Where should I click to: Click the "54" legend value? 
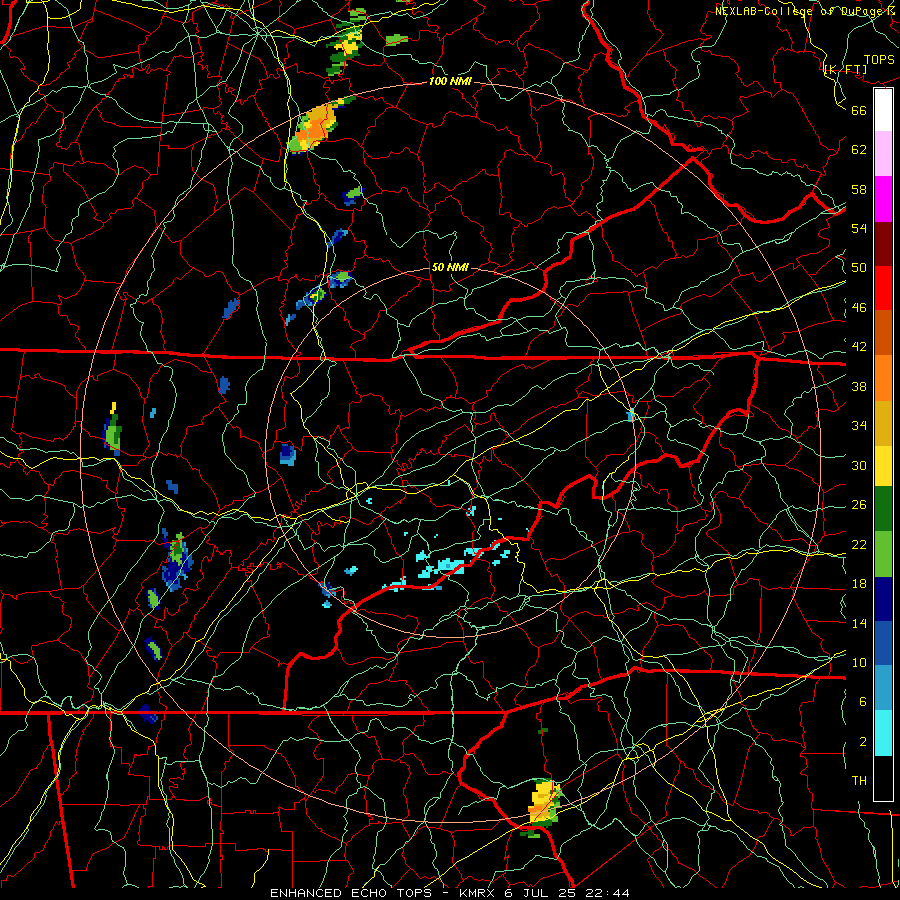(859, 228)
